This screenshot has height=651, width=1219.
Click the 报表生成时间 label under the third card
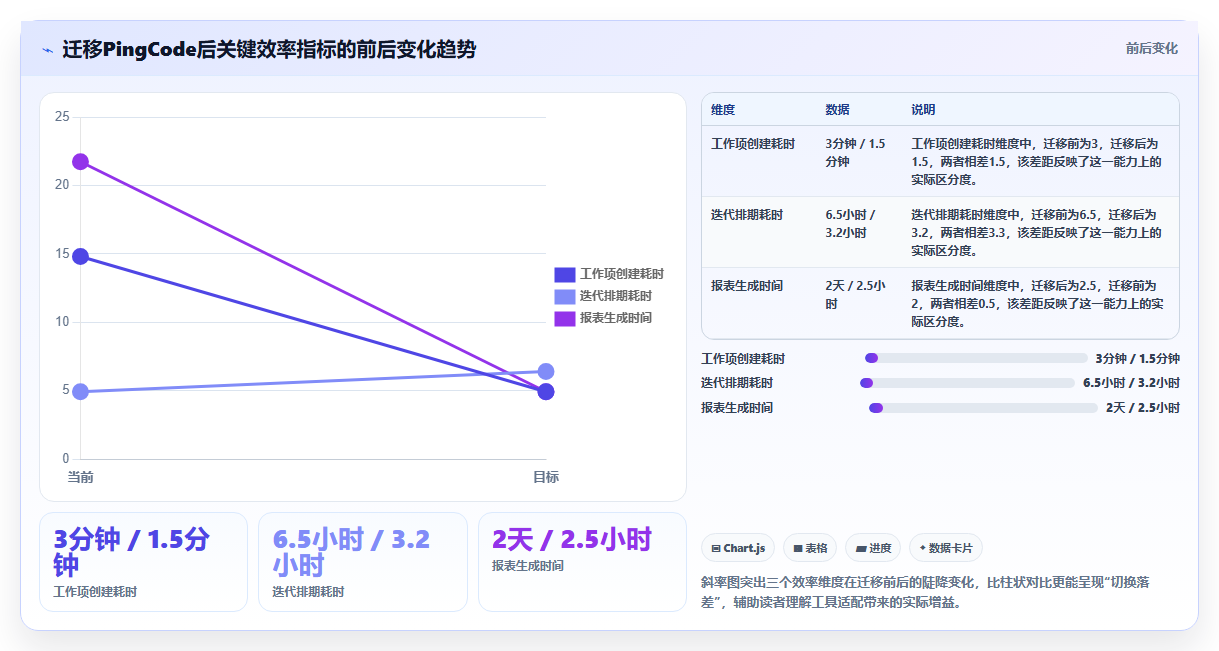[x=528, y=566]
